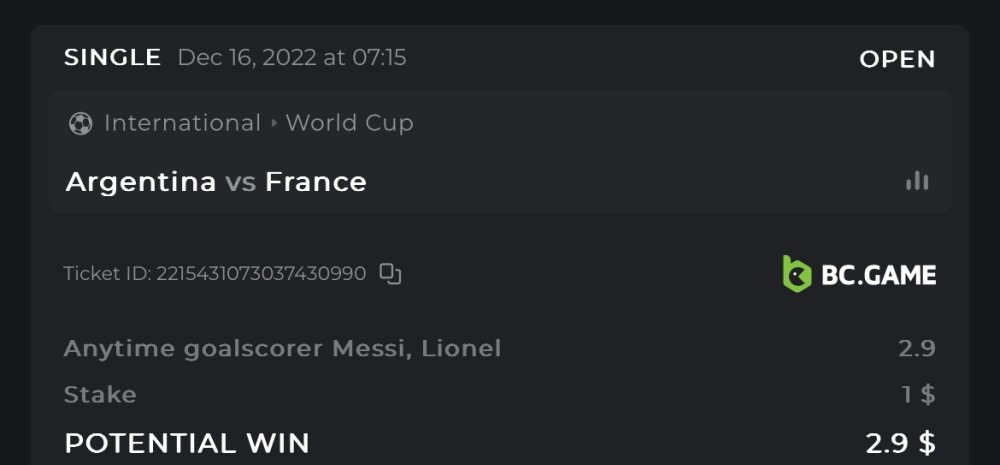Click the POTENTIAL WIN label
1000x465 pixels.
click(x=187, y=442)
